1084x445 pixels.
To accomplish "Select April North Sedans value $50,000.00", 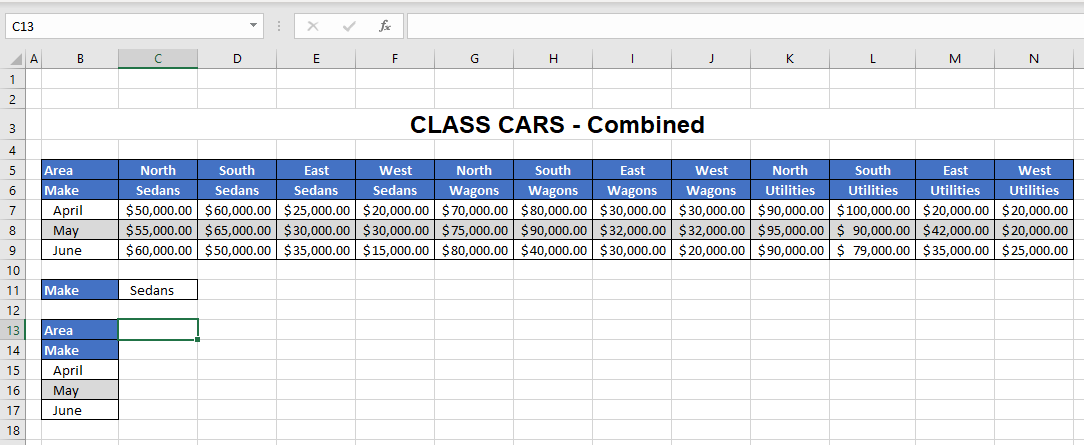I will [158, 210].
